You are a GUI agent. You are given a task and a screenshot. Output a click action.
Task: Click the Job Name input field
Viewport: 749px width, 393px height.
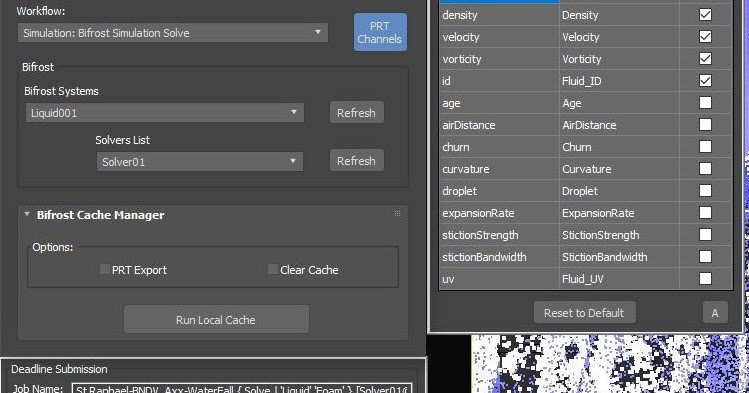point(241,389)
